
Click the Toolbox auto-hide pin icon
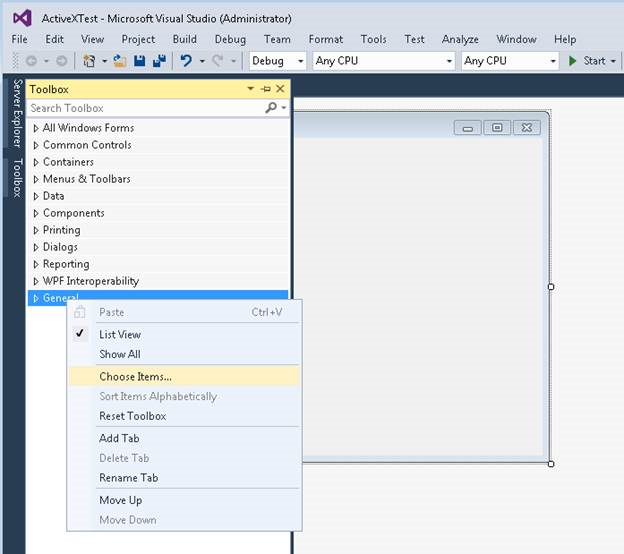click(265, 89)
